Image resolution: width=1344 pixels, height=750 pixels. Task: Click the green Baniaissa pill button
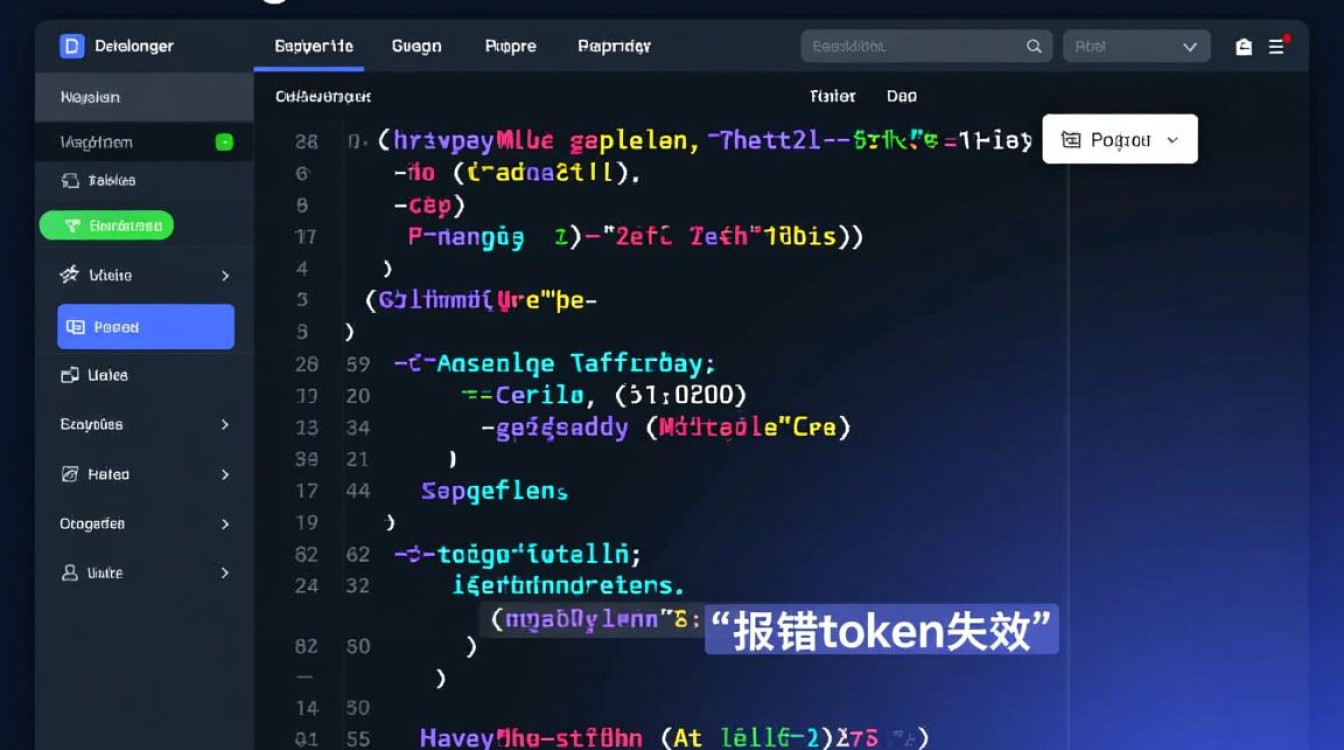pos(106,226)
